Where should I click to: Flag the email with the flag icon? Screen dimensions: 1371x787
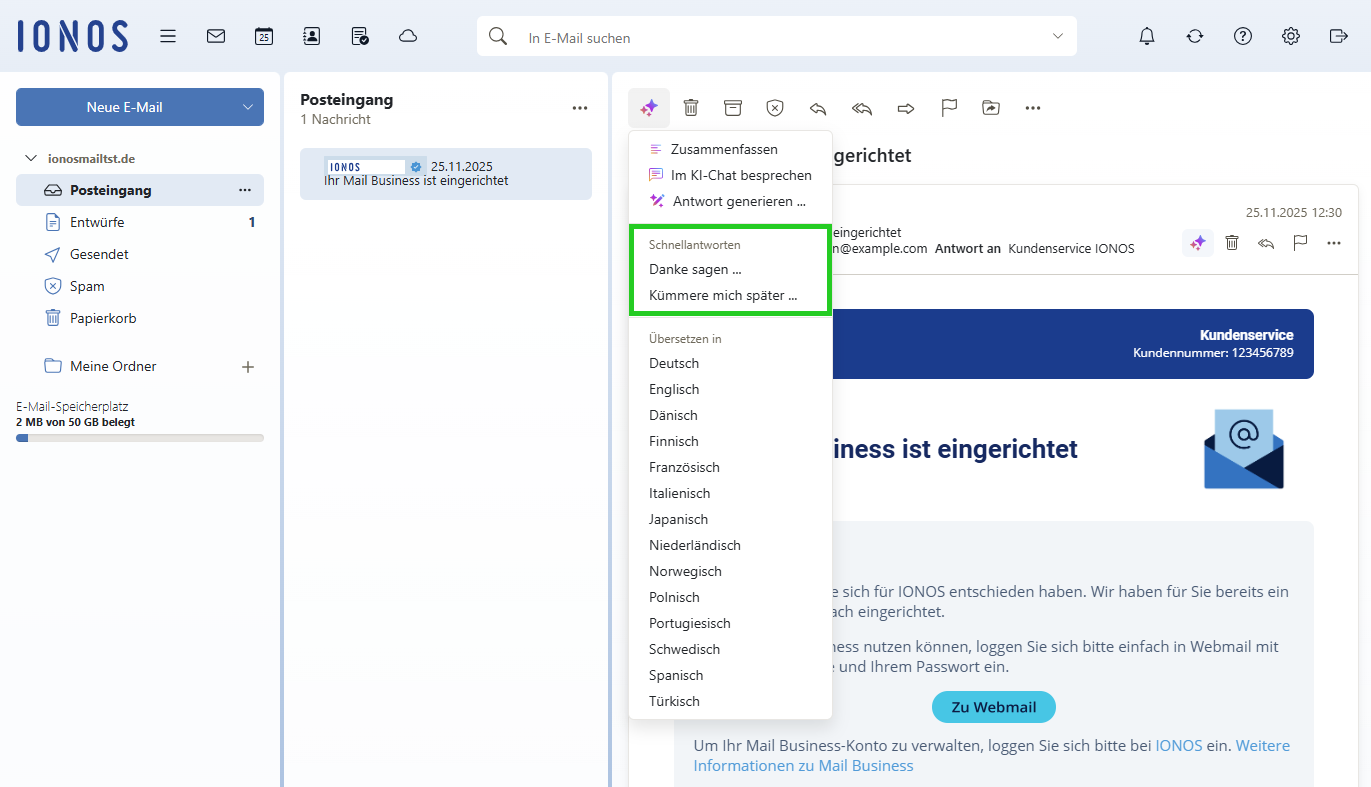(x=948, y=107)
